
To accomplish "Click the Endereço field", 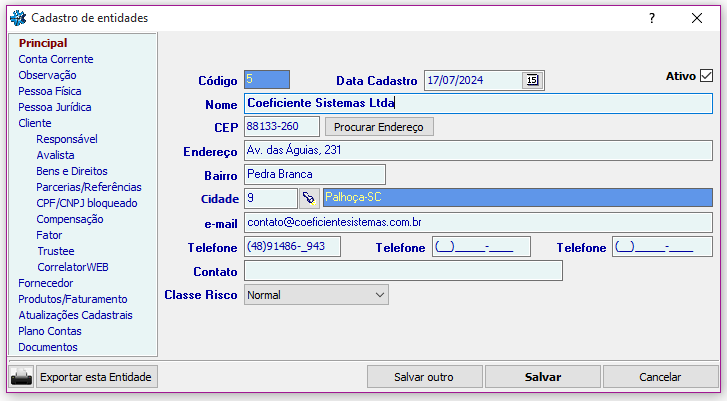I will [x=478, y=151].
